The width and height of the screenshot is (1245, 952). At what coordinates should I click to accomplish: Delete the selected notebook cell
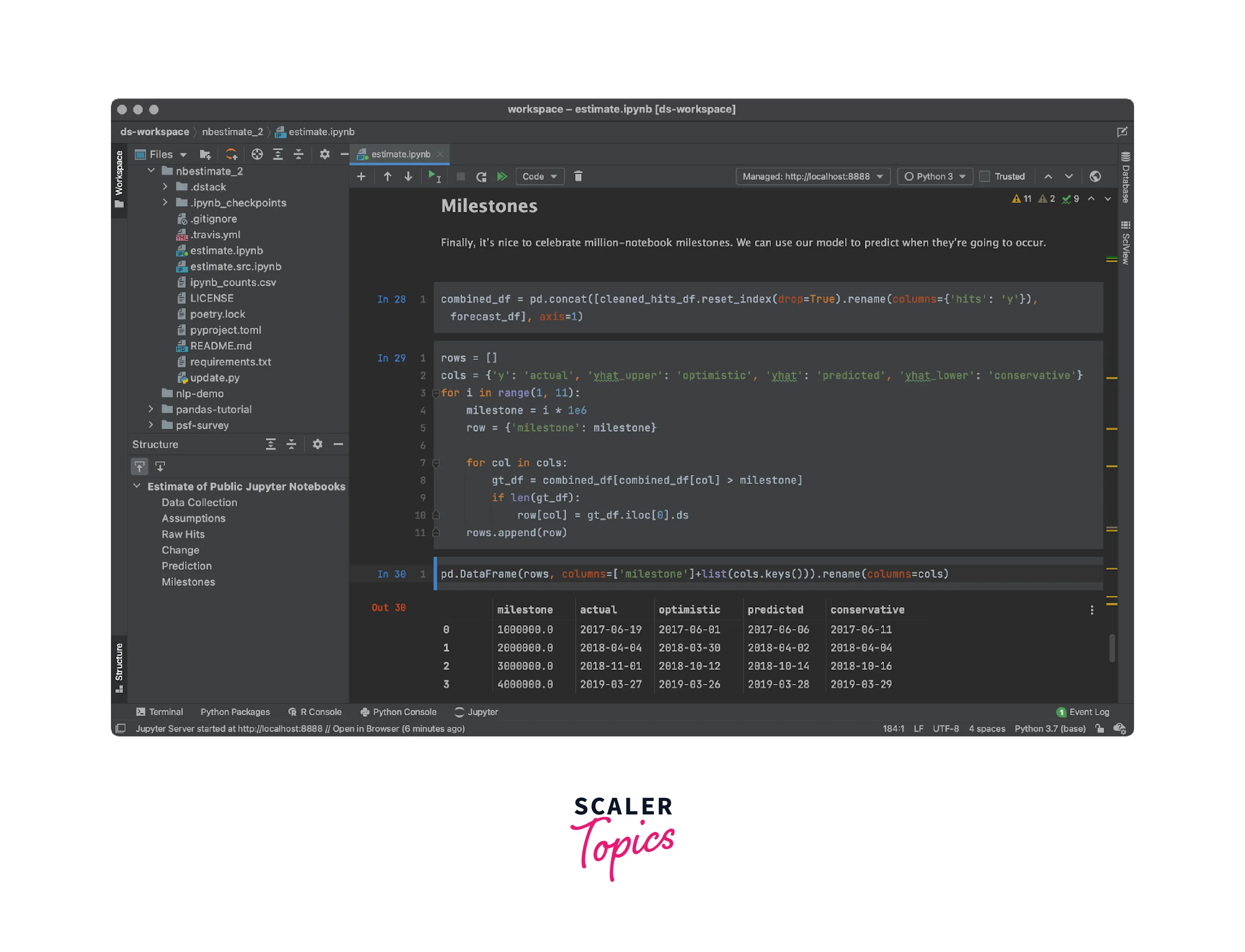click(x=578, y=176)
